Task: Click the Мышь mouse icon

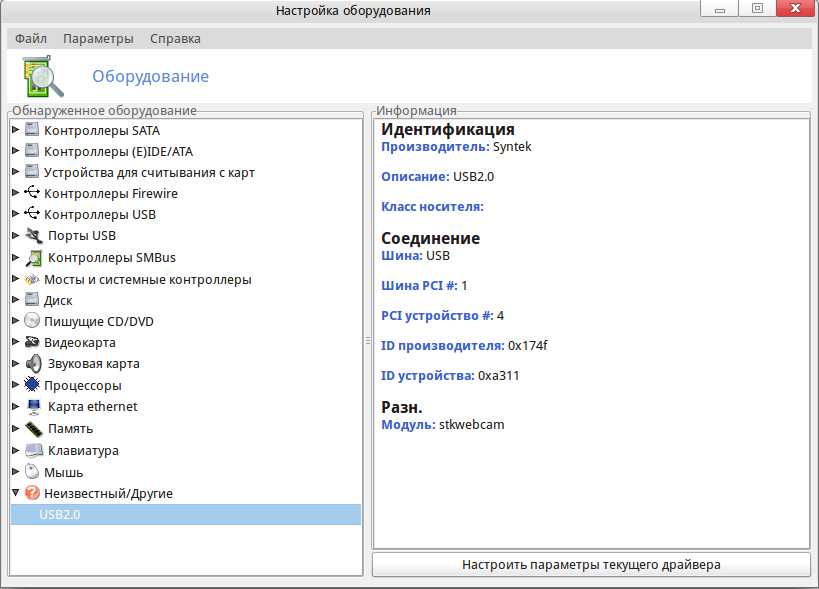Action: point(32,472)
